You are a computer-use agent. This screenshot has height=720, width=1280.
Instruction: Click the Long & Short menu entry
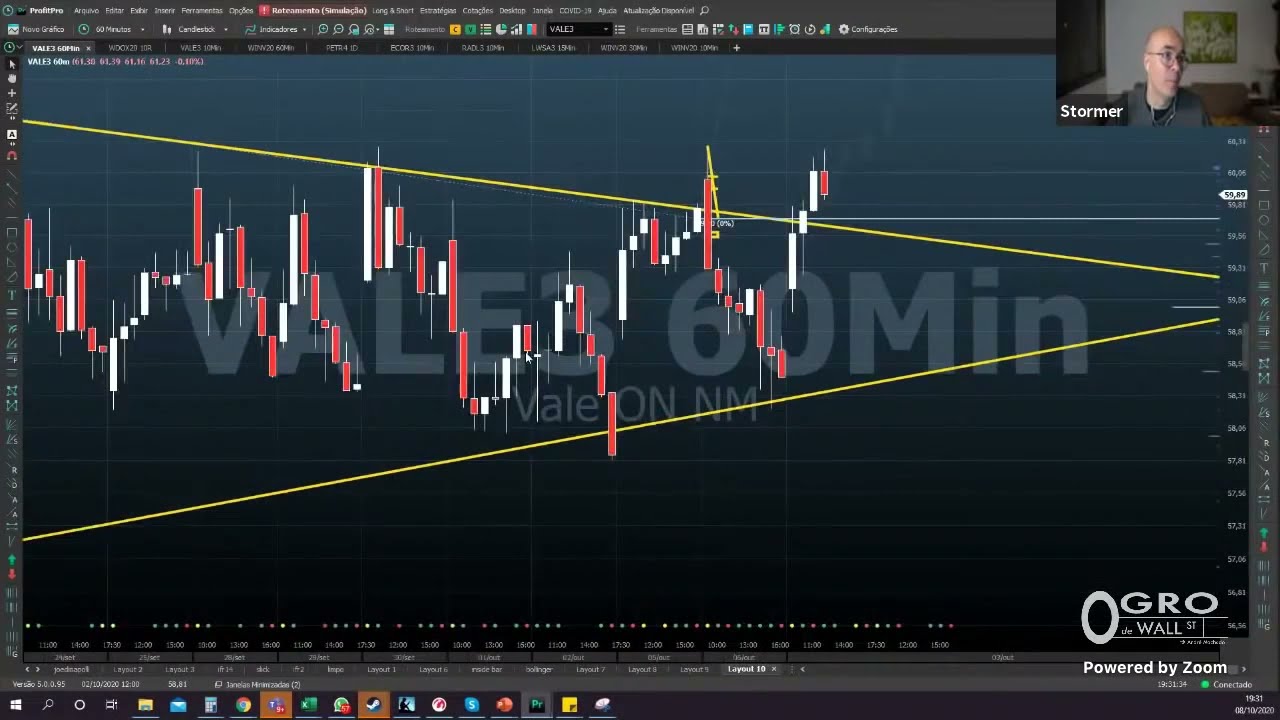[x=393, y=10]
